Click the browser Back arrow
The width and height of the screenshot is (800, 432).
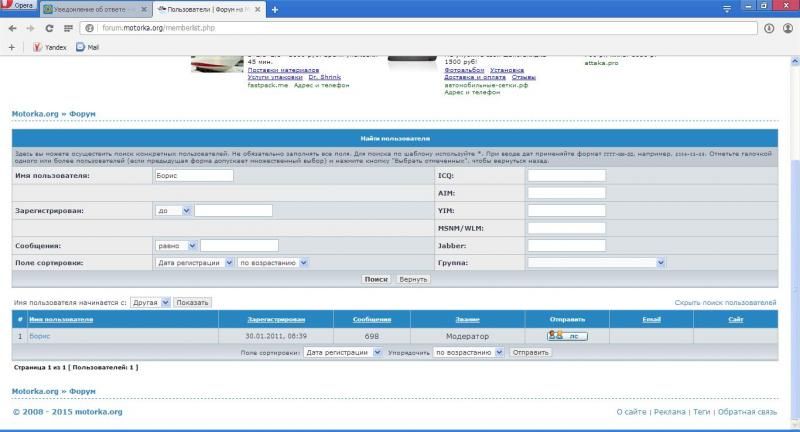12,28
